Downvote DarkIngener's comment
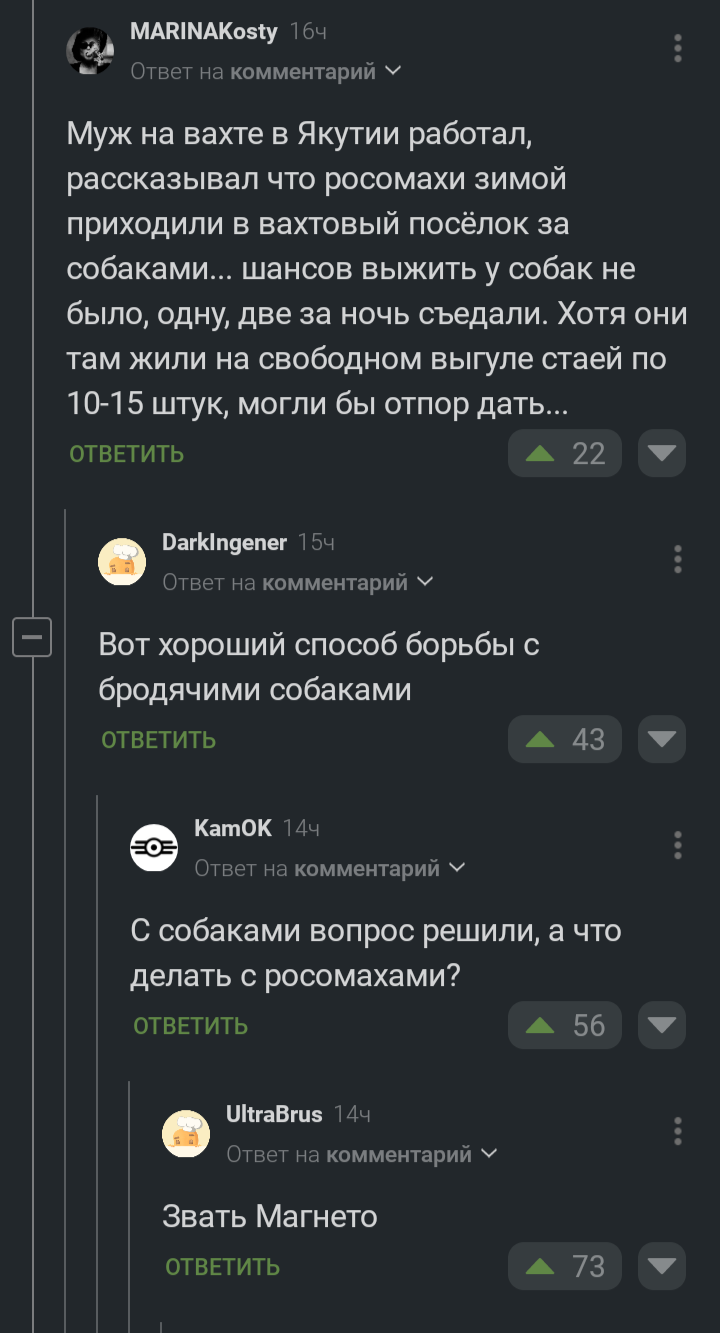 (x=661, y=740)
